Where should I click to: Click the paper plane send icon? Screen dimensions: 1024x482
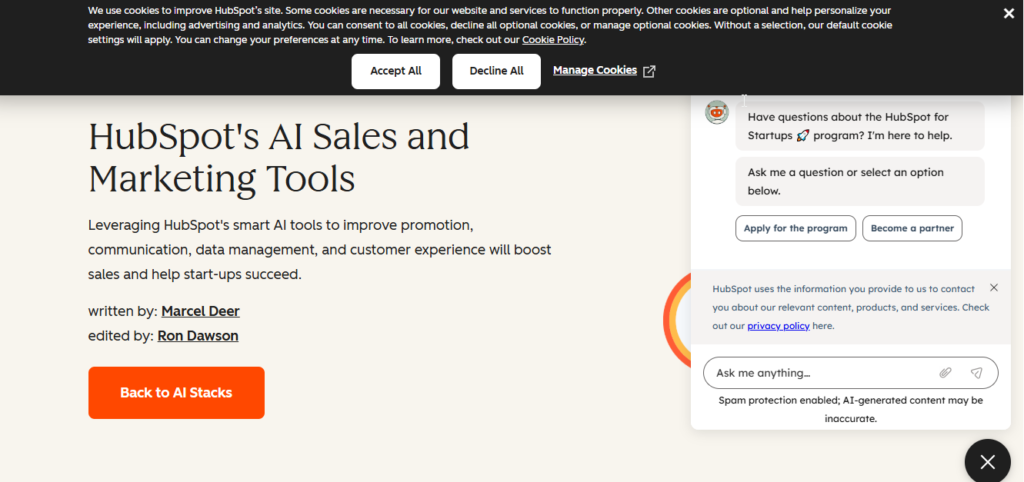(976, 373)
